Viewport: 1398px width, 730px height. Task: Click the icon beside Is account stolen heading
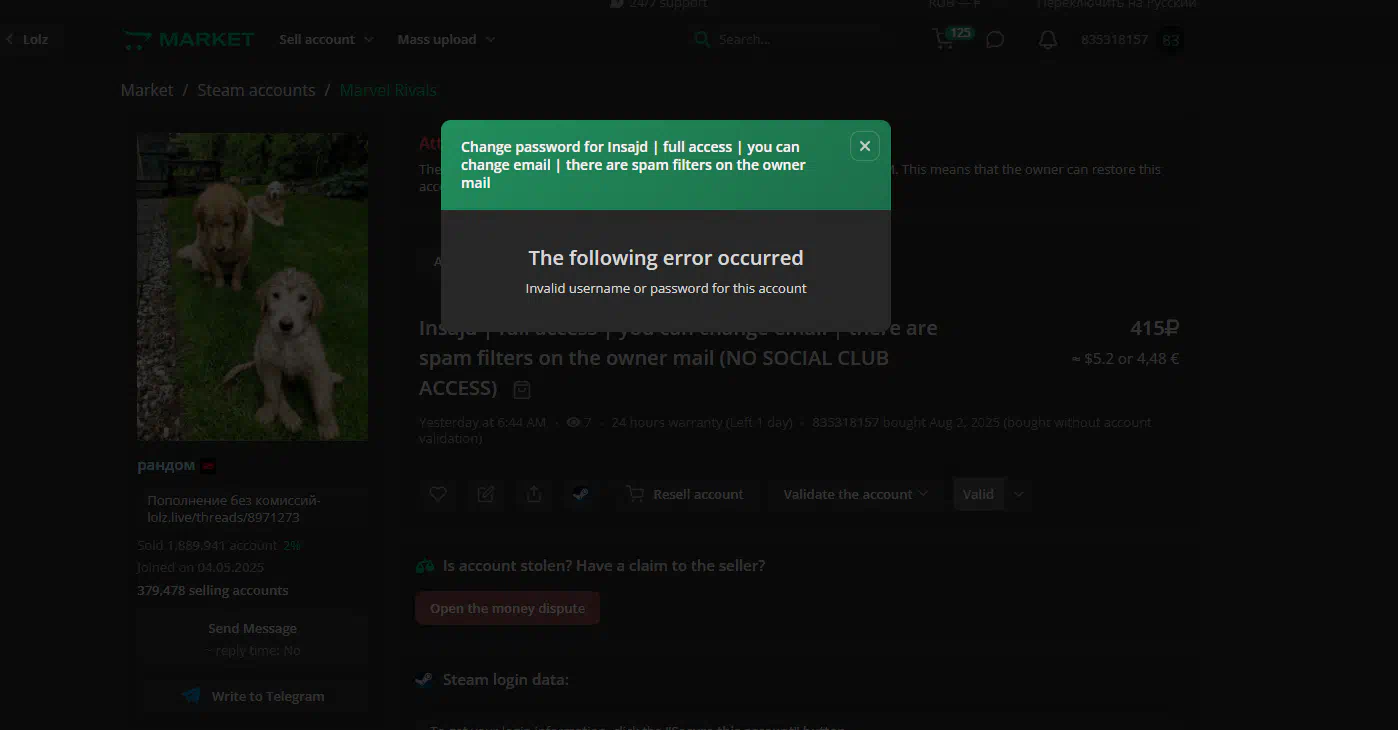(x=425, y=566)
